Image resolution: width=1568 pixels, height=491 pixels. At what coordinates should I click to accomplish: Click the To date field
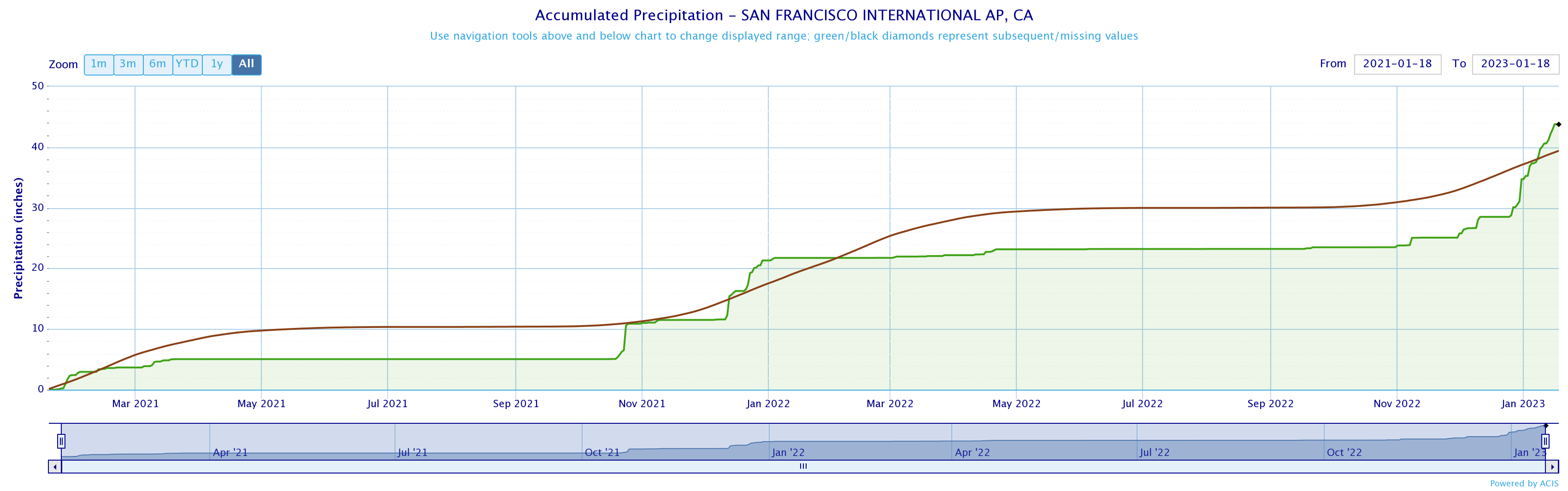1515,64
